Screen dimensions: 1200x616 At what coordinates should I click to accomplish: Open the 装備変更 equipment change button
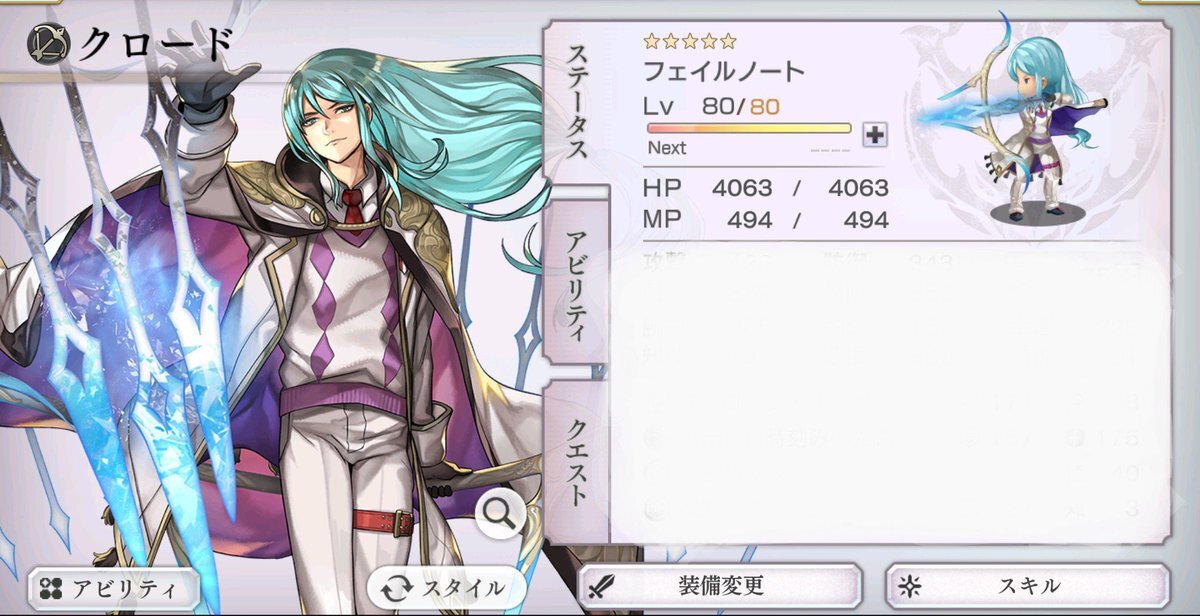point(721,586)
